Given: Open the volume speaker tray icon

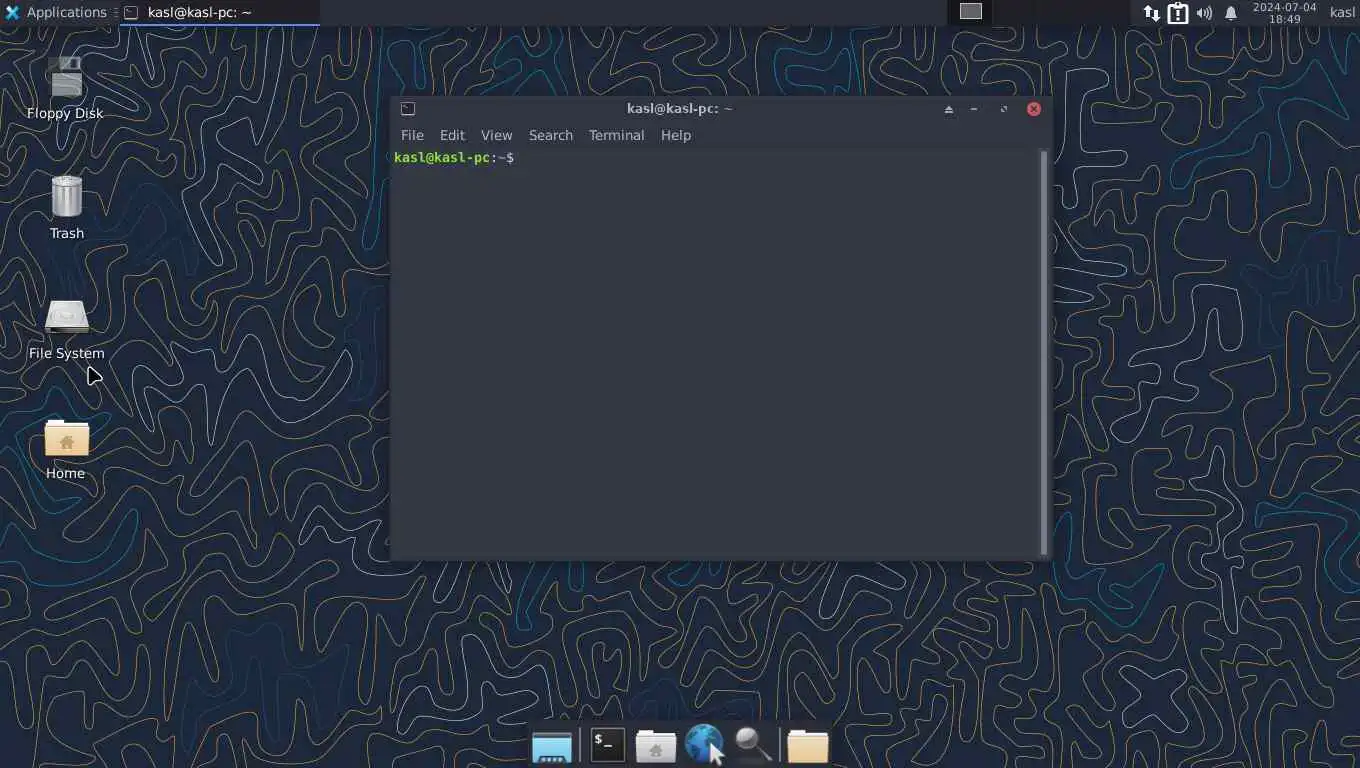Looking at the screenshot, I should [1204, 13].
